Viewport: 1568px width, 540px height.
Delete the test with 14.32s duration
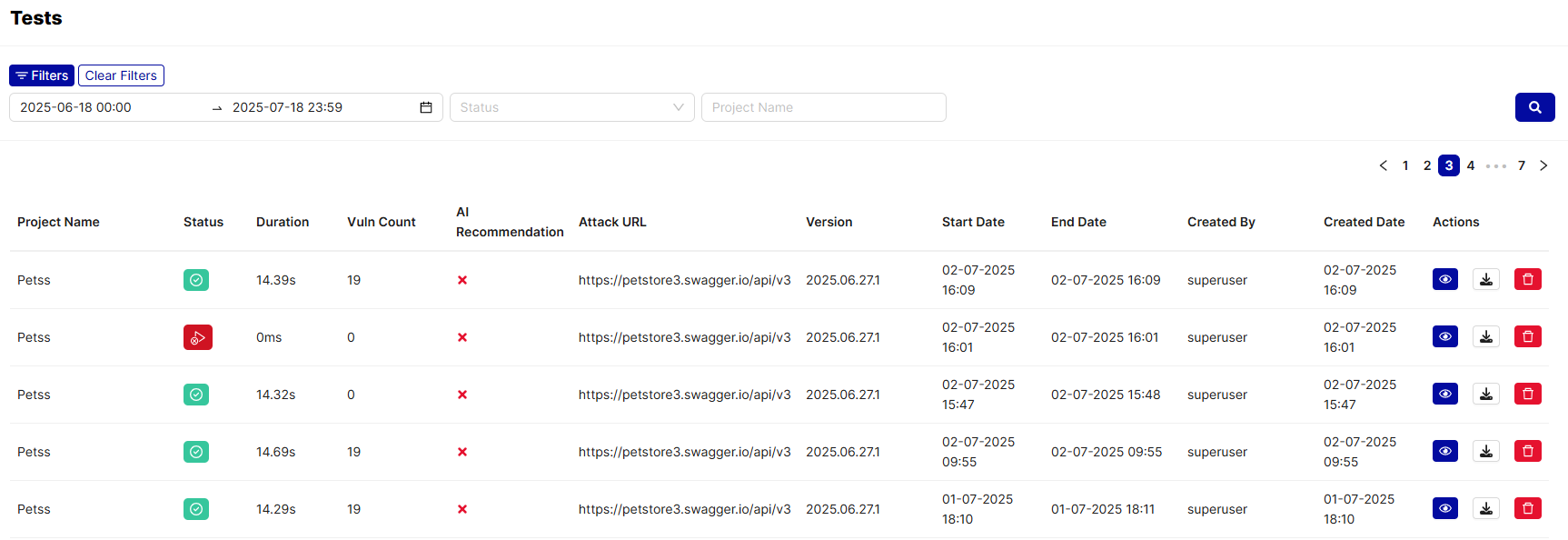1527,394
